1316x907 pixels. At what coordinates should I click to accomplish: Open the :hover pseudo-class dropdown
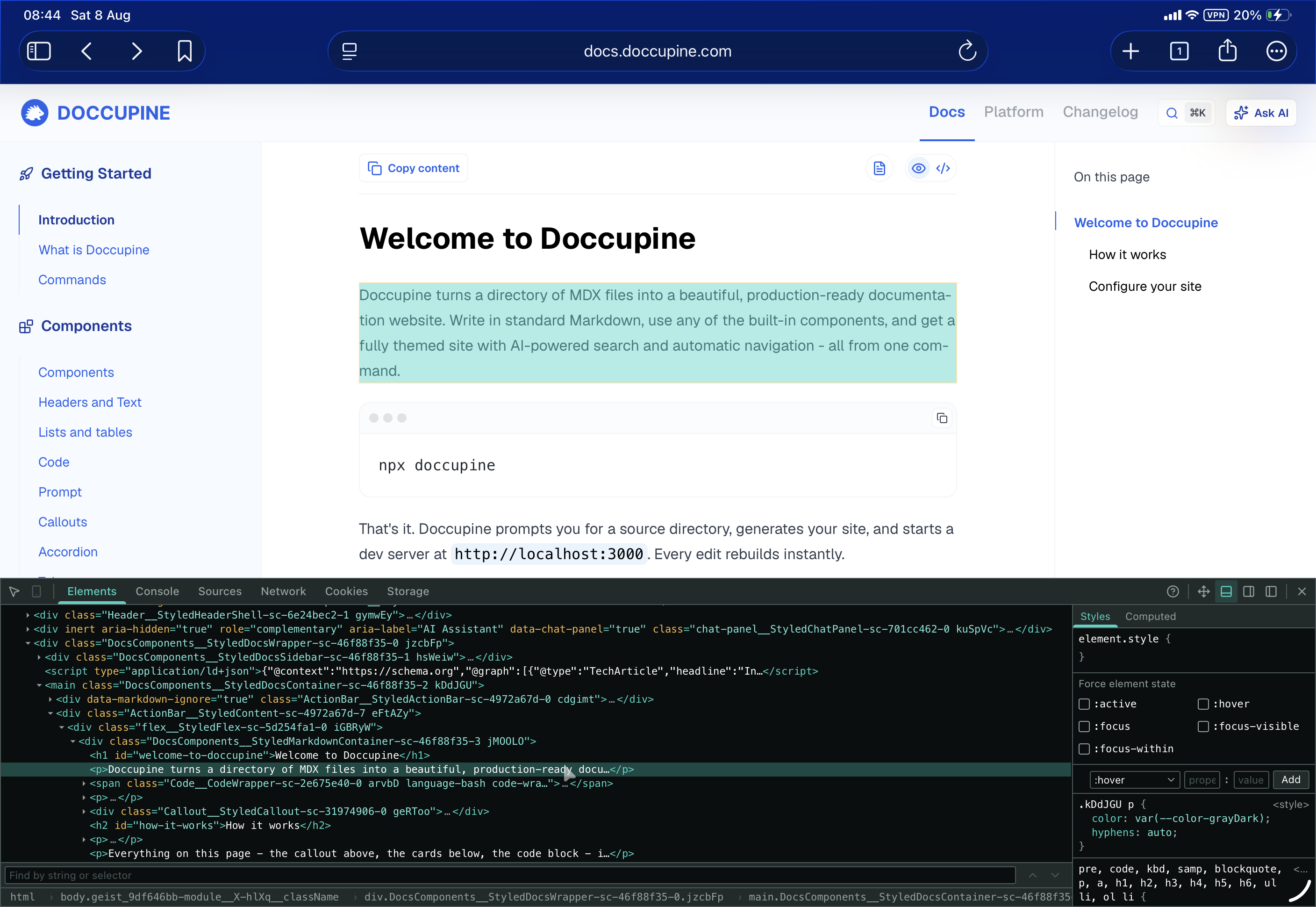tap(1134, 780)
